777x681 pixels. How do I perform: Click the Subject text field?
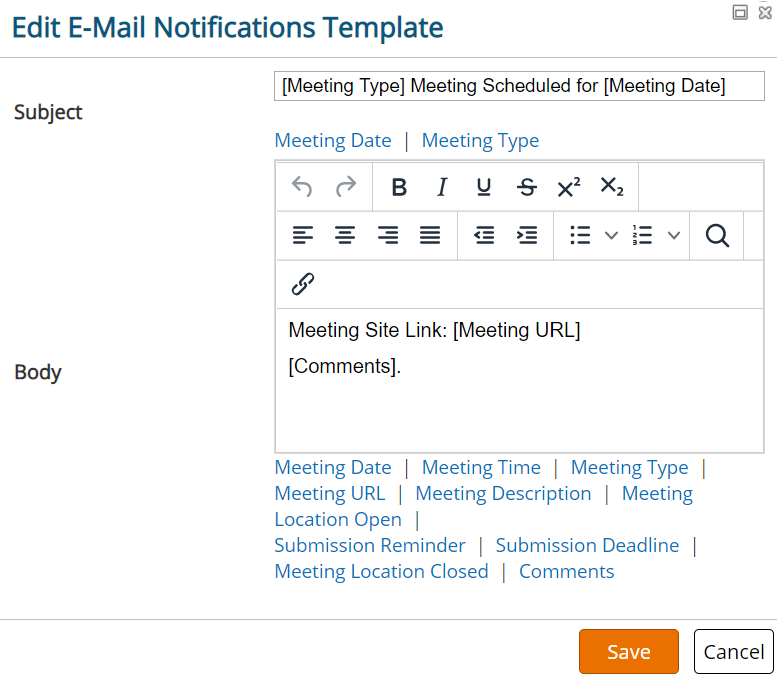519,86
